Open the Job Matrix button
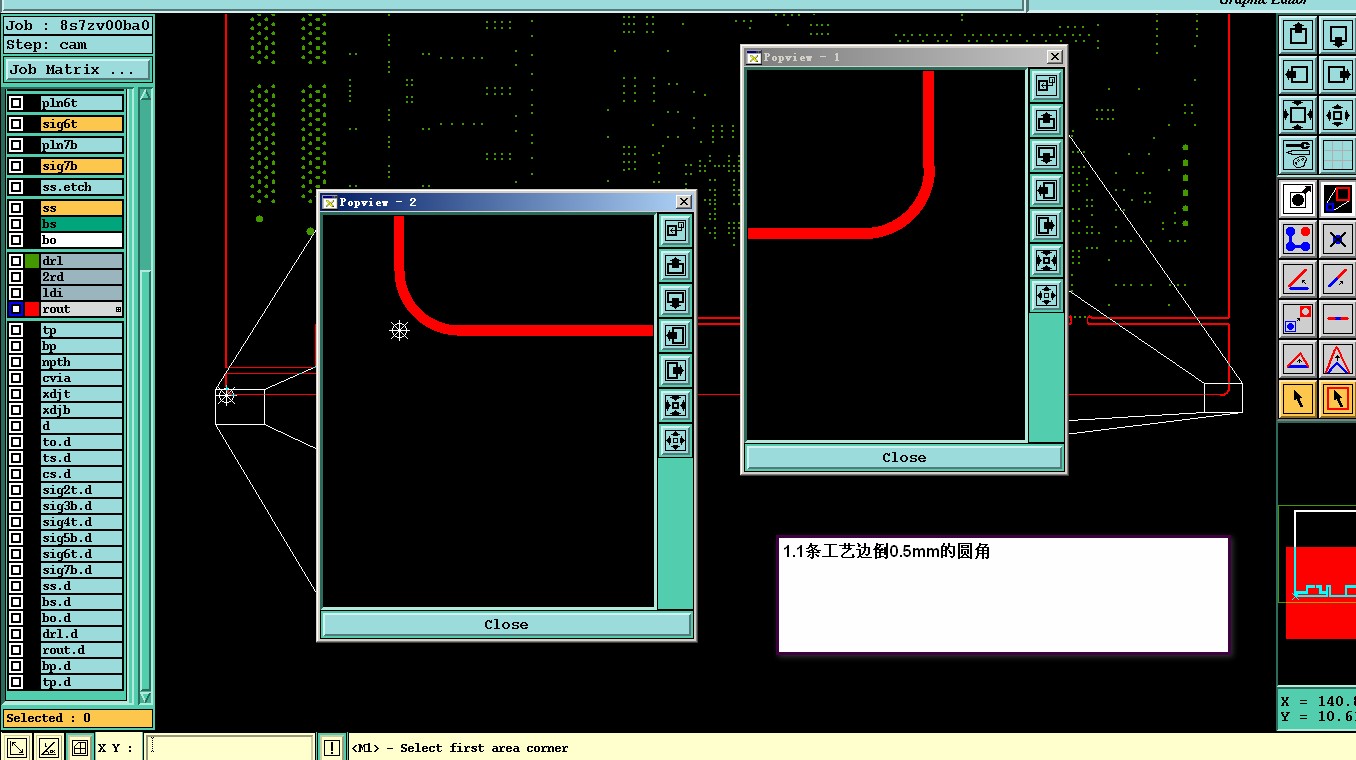The height and width of the screenshot is (760, 1356). tap(78, 70)
